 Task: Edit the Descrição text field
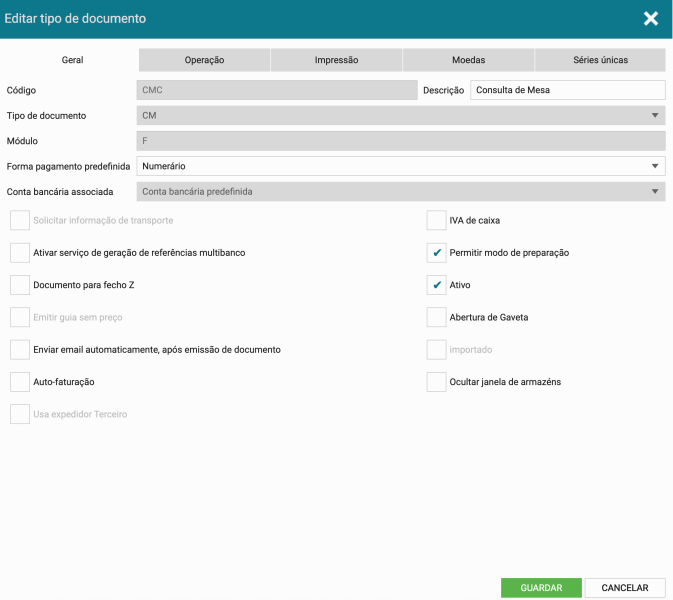pyautogui.click(x=567, y=90)
